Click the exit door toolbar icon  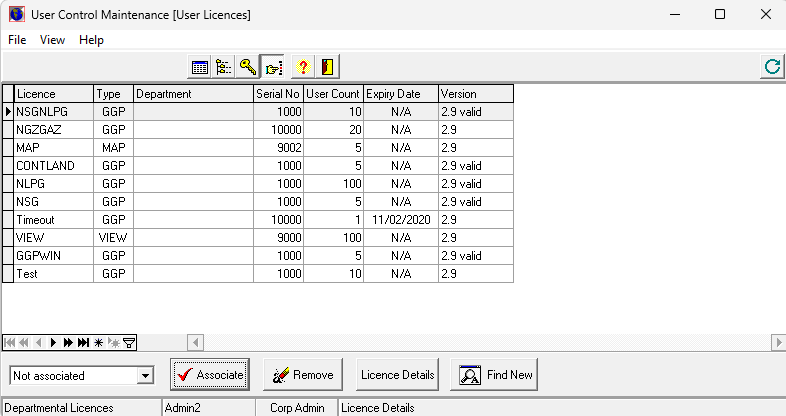coord(327,67)
